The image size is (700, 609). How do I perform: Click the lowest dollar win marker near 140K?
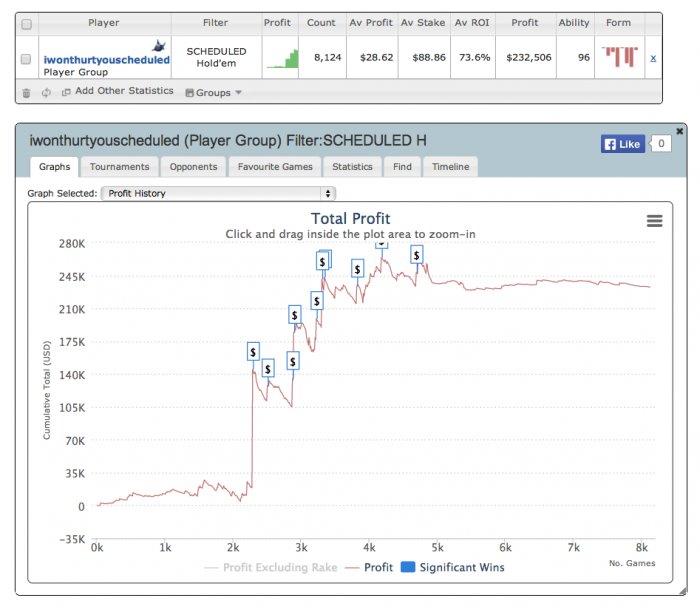click(x=267, y=368)
